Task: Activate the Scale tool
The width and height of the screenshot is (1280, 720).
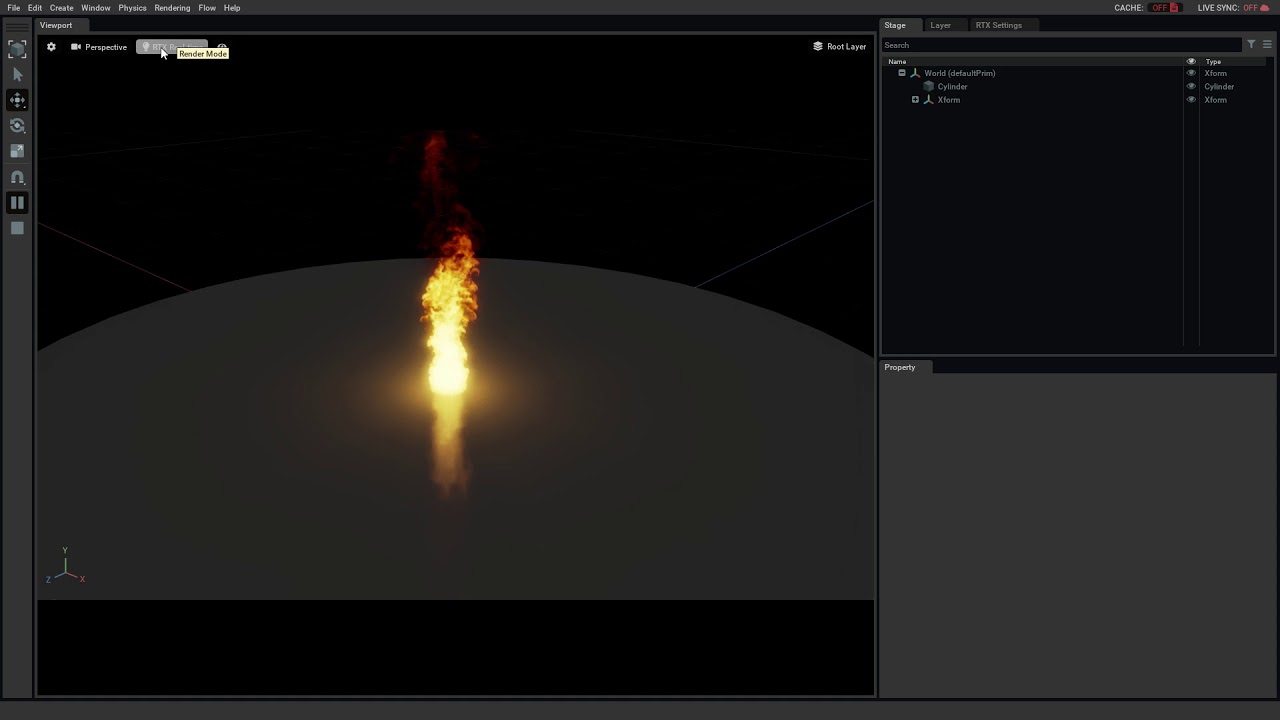Action: click(x=17, y=151)
